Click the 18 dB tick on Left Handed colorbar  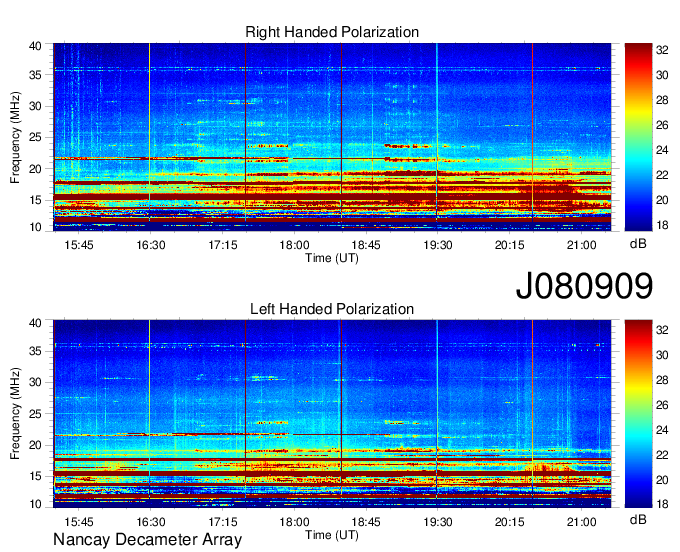tap(662, 504)
